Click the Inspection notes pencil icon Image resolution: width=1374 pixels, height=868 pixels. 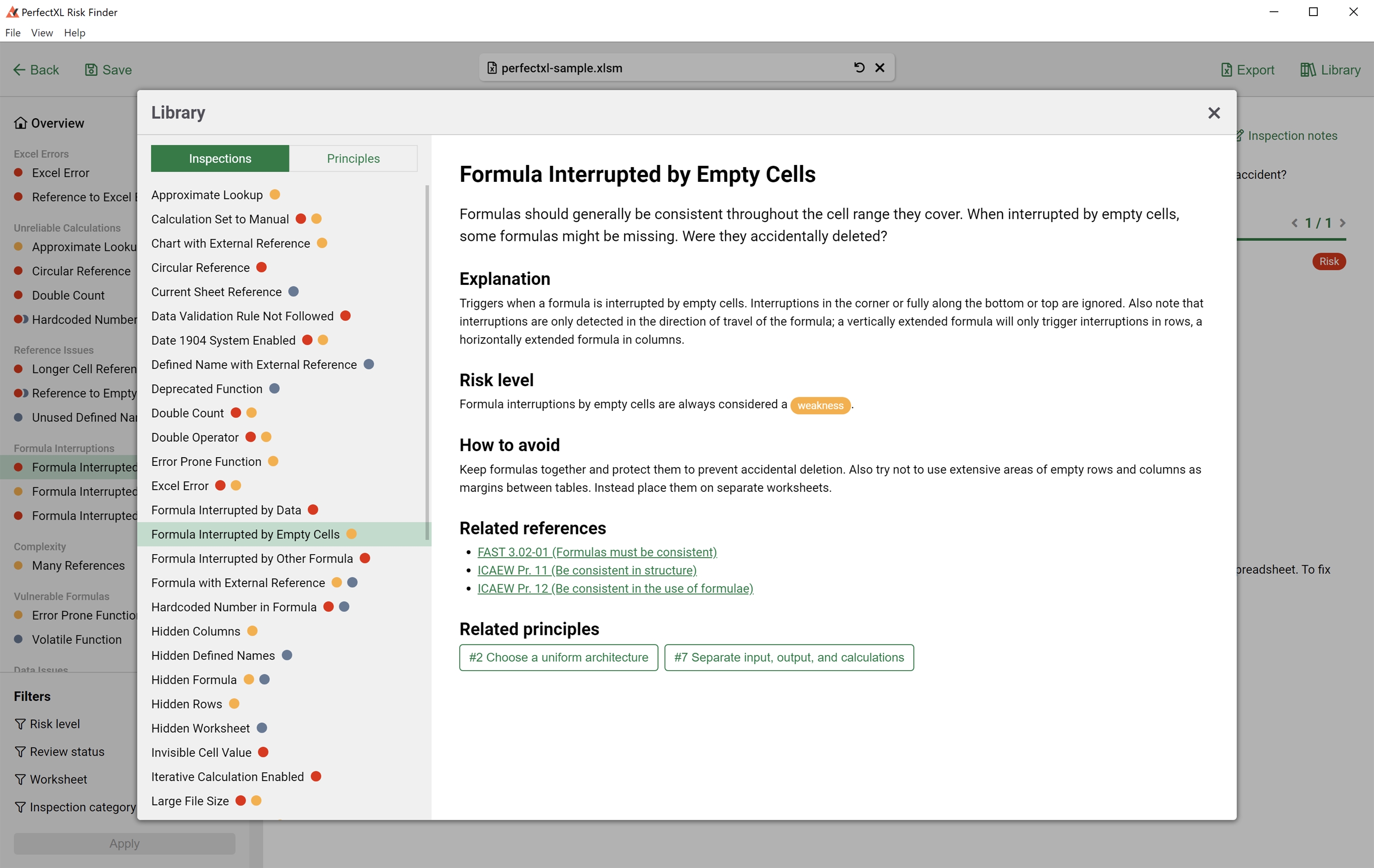click(x=1240, y=136)
